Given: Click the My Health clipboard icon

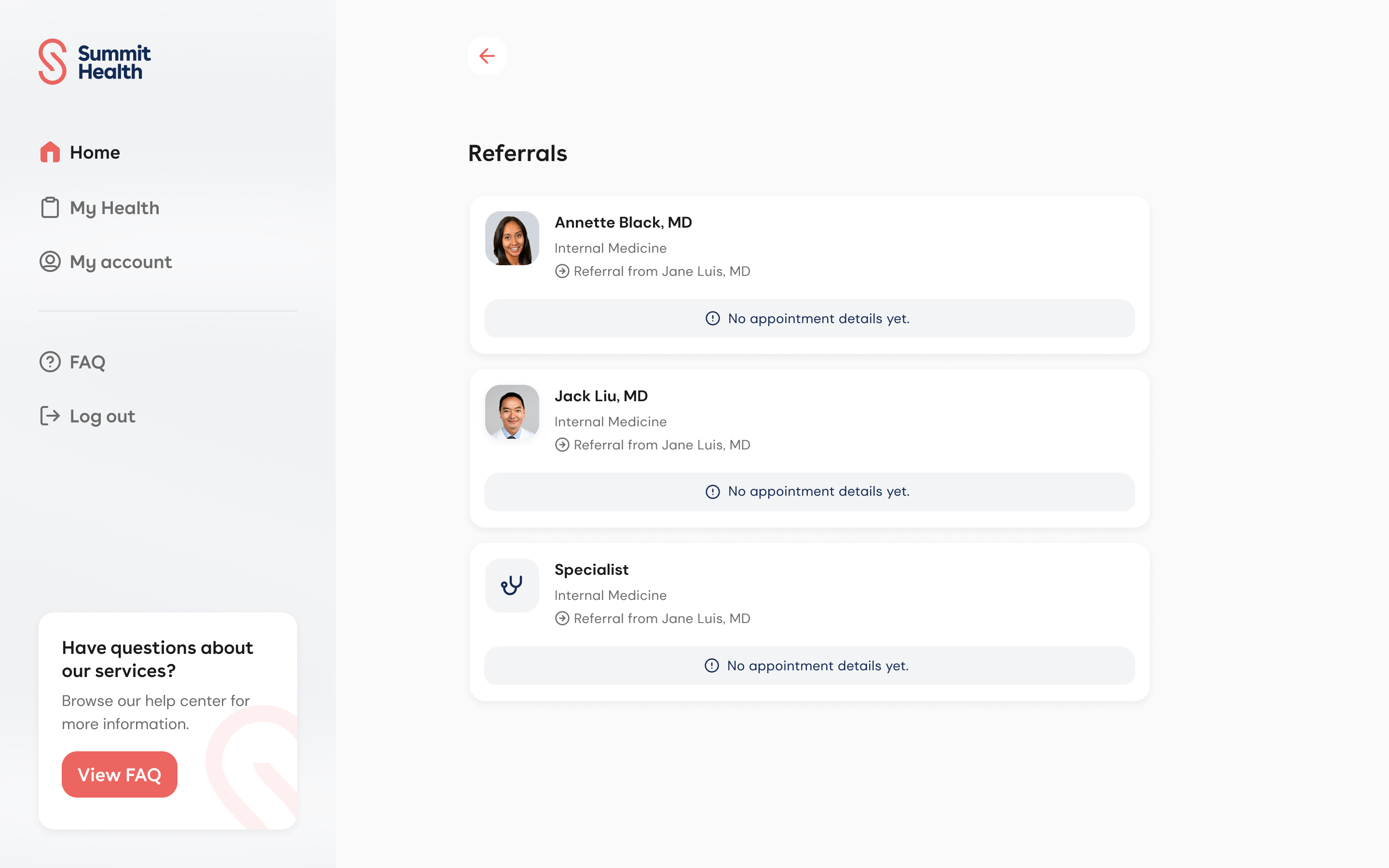Looking at the screenshot, I should pyautogui.click(x=50, y=208).
